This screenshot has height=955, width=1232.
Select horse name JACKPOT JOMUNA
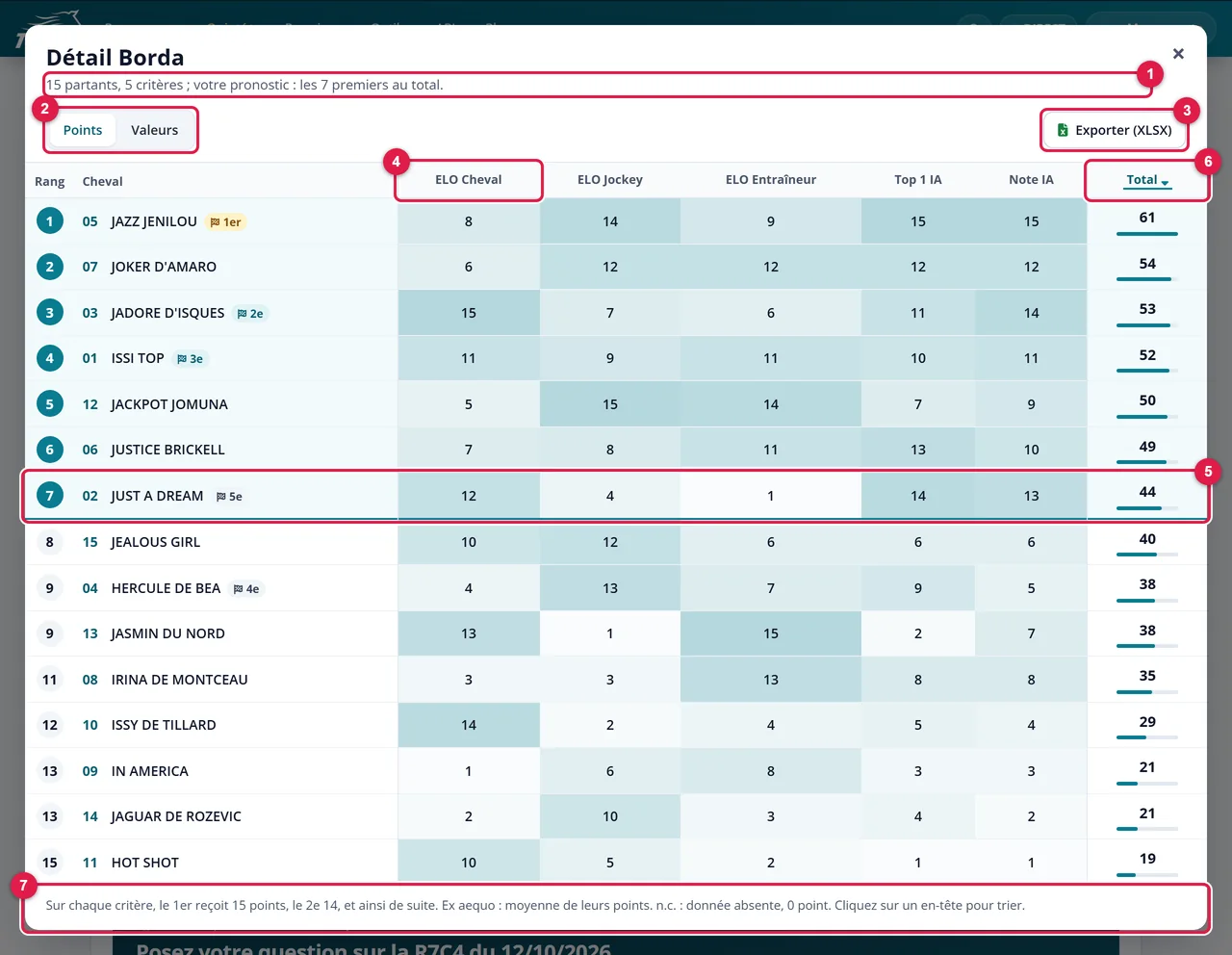169,404
